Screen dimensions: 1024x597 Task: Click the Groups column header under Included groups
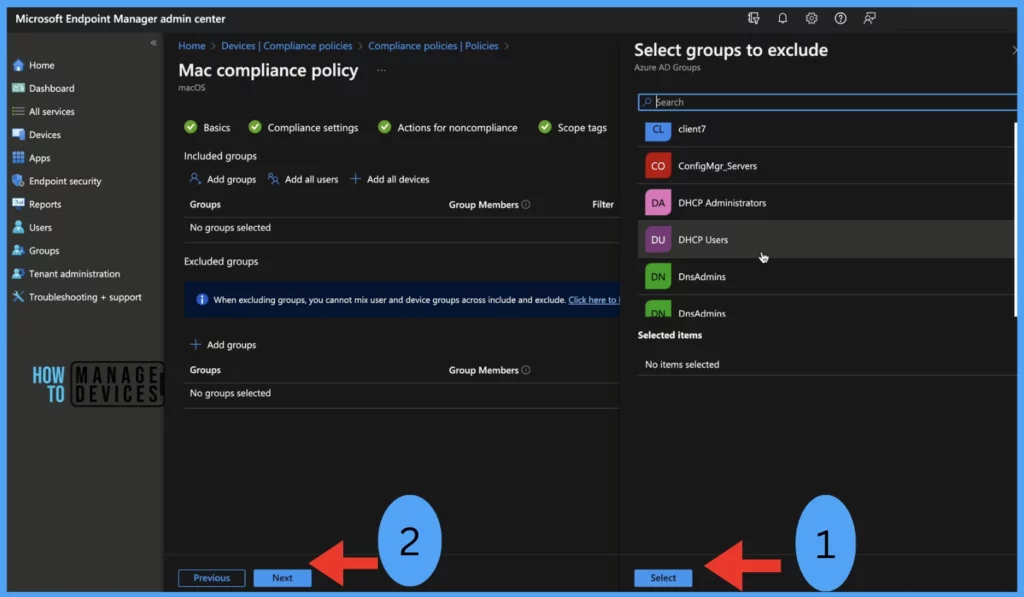pyautogui.click(x=205, y=204)
